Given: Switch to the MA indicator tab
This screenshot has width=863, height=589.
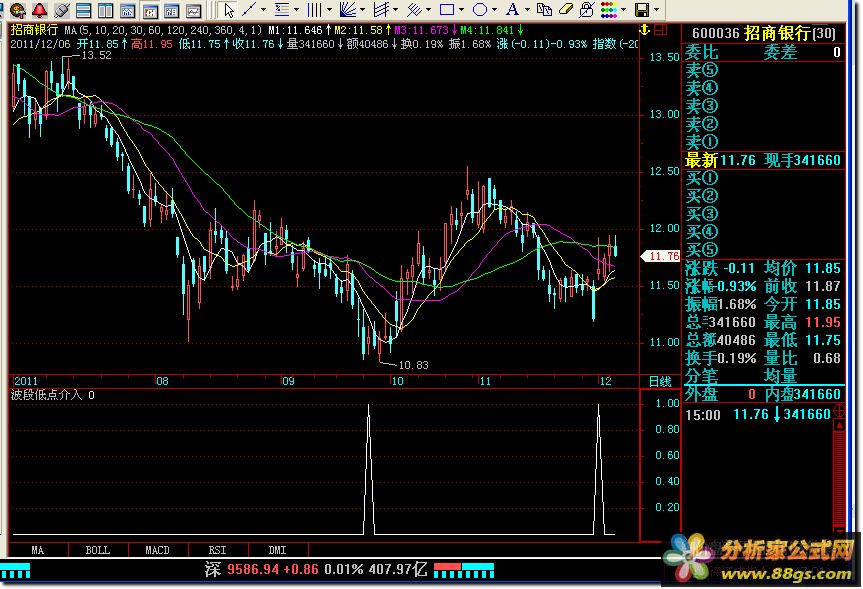Looking at the screenshot, I should click(x=38, y=550).
